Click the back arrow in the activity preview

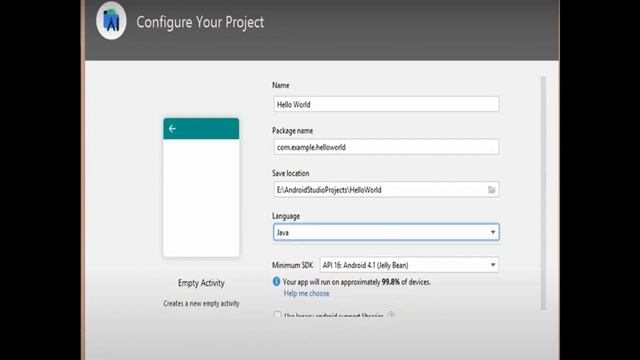click(x=172, y=129)
